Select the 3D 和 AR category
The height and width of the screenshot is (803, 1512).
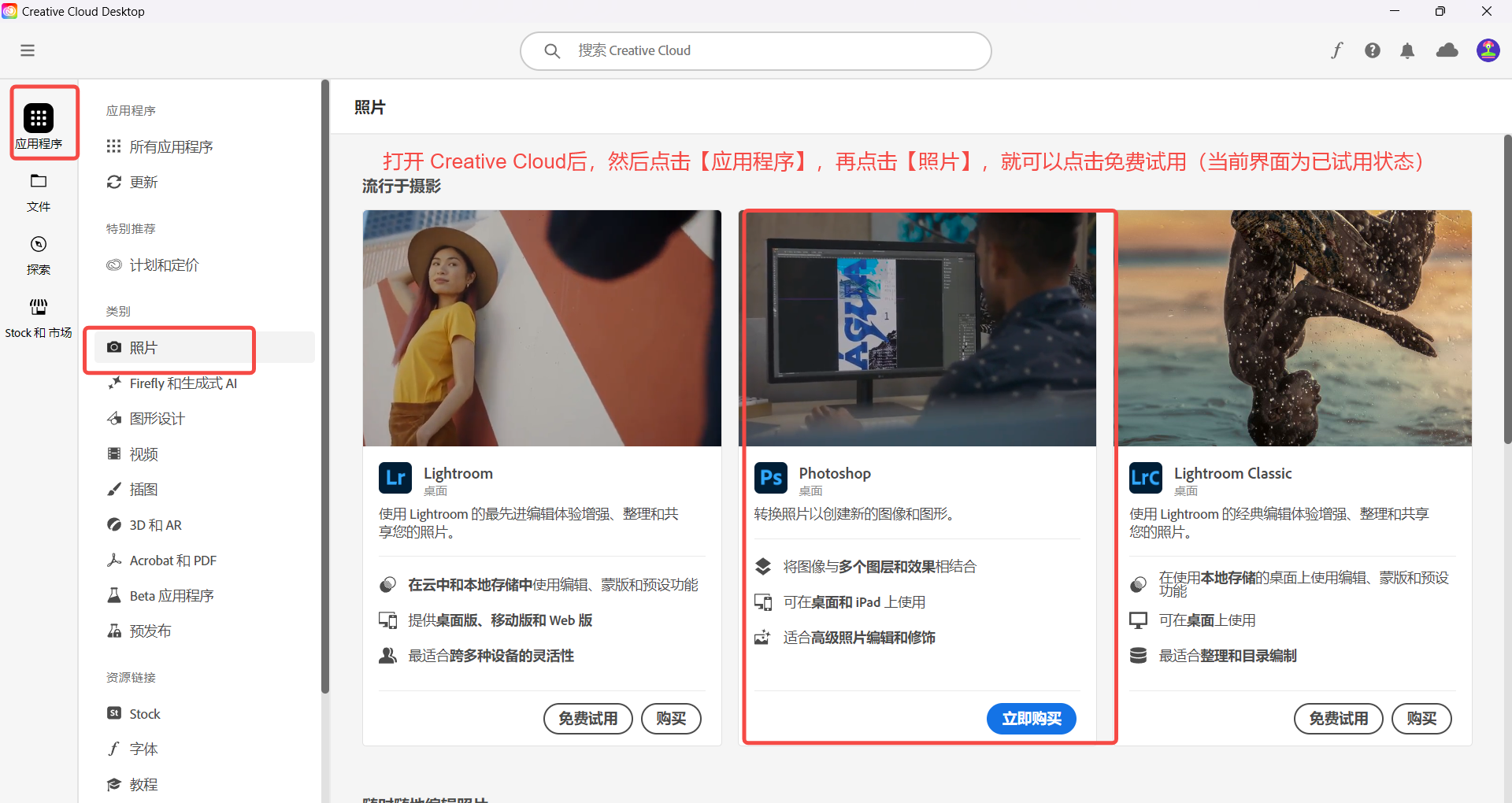pyautogui.click(x=205, y=525)
